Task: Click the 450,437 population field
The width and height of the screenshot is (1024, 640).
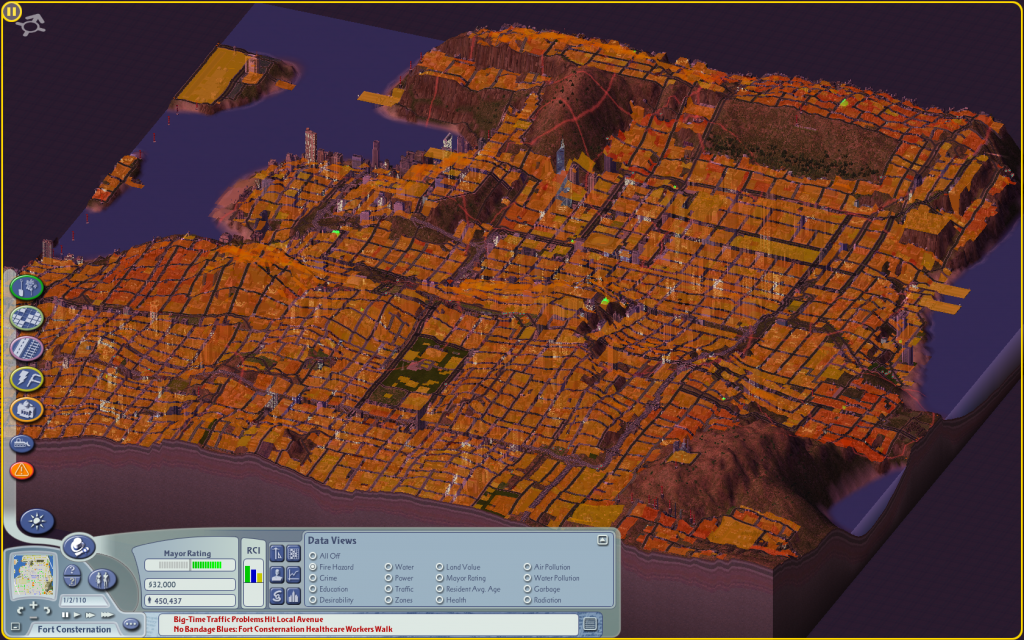Action: (189, 601)
